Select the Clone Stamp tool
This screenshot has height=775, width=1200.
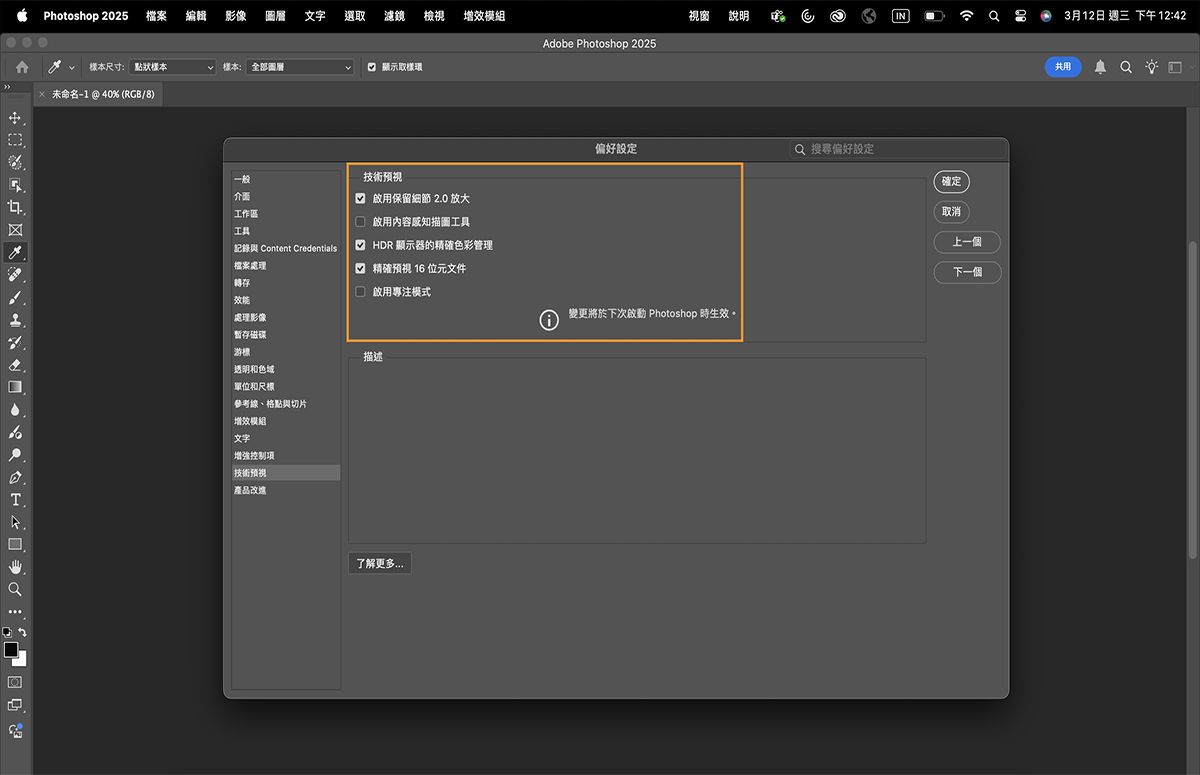point(15,323)
